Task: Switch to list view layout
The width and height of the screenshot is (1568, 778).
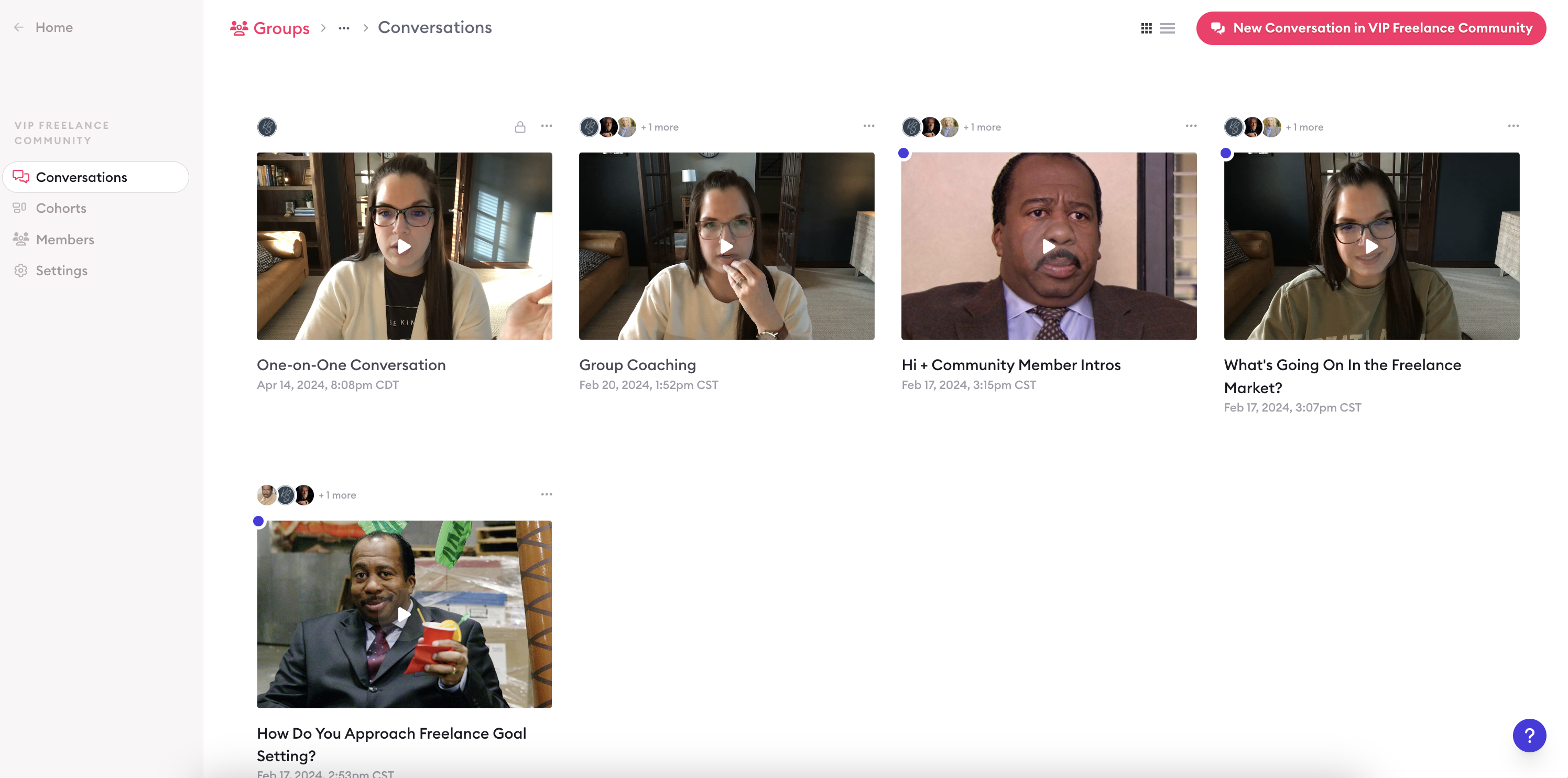Action: [1168, 28]
